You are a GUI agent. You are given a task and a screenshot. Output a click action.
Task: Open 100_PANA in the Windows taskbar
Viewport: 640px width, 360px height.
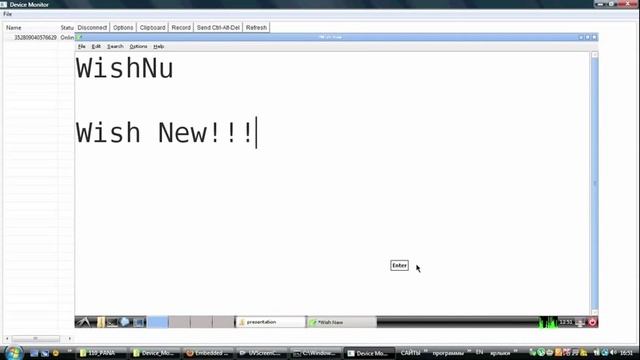(x=102, y=353)
